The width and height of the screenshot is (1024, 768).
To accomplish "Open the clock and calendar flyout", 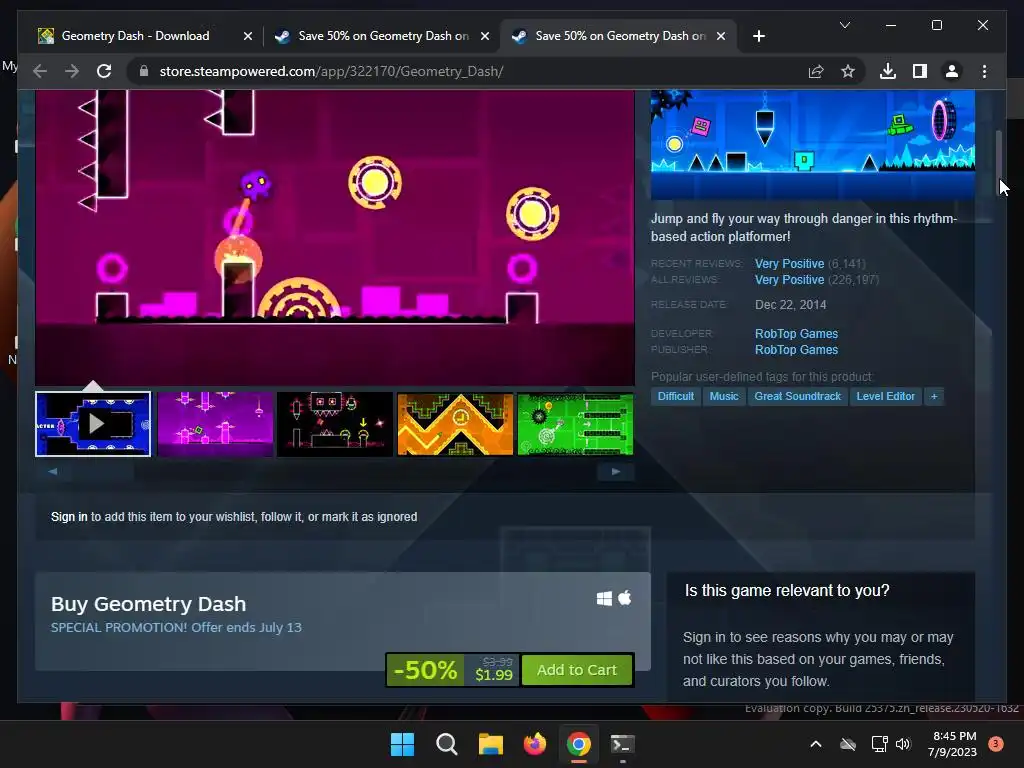I will (x=953, y=744).
